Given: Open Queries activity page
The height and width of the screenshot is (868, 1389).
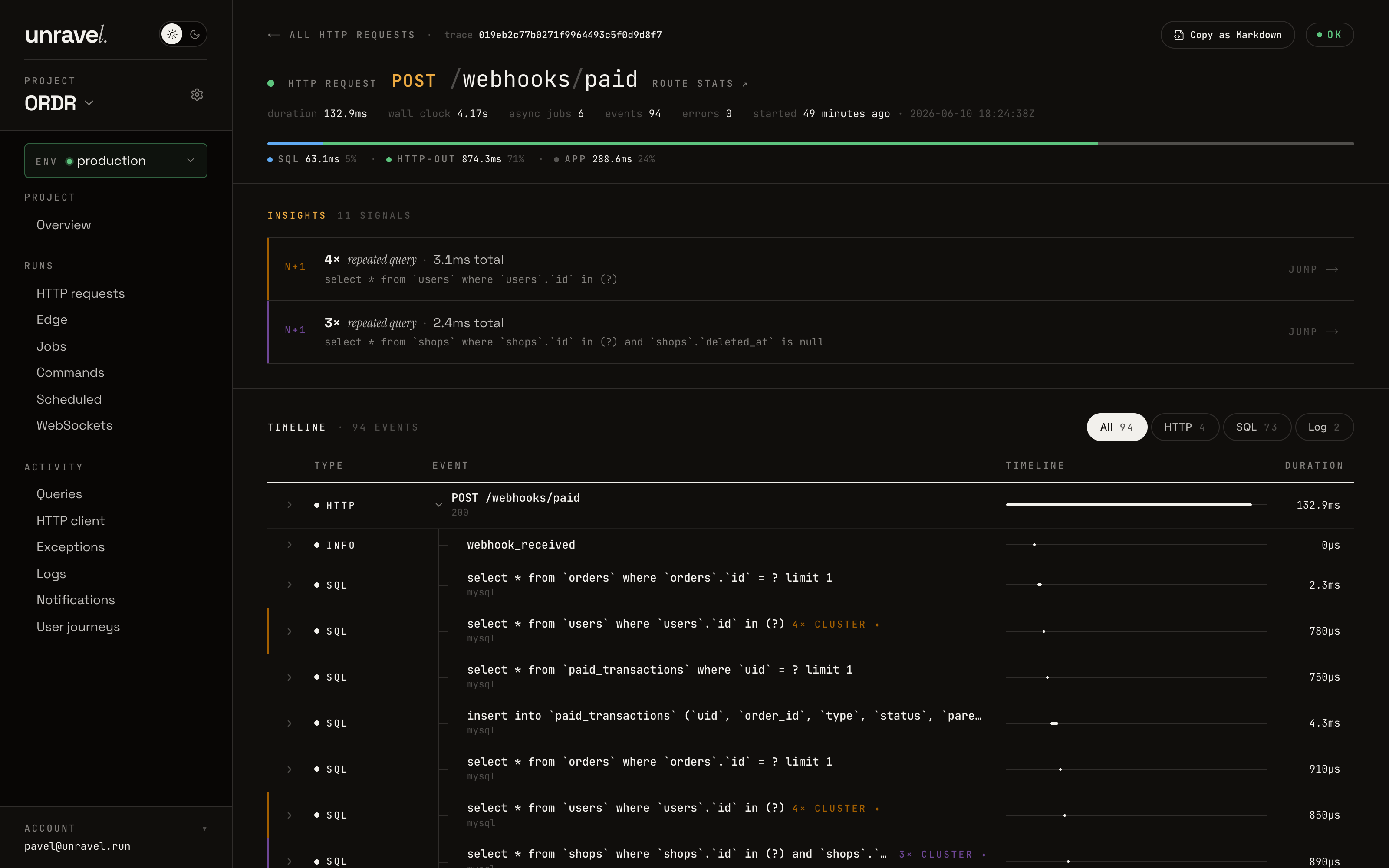Looking at the screenshot, I should [59, 494].
